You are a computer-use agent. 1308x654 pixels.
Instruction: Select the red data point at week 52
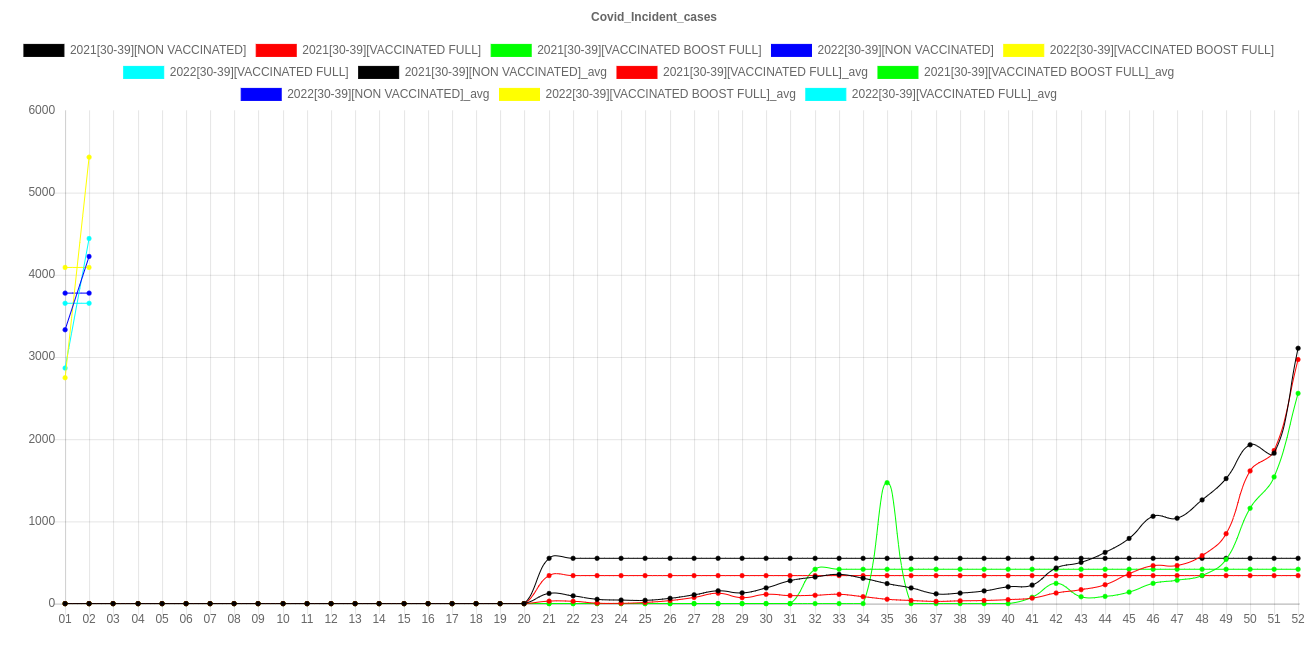[x=1298, y=360]
